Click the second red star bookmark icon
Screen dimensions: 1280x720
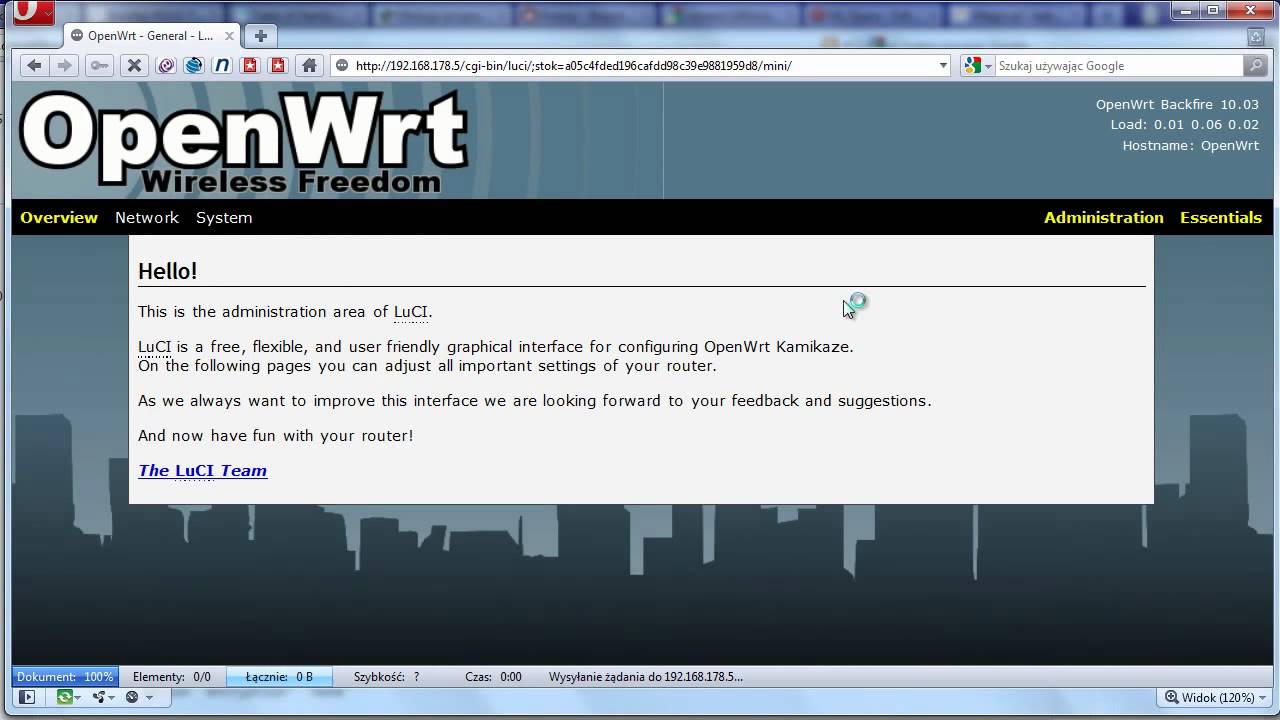[278, 65]
